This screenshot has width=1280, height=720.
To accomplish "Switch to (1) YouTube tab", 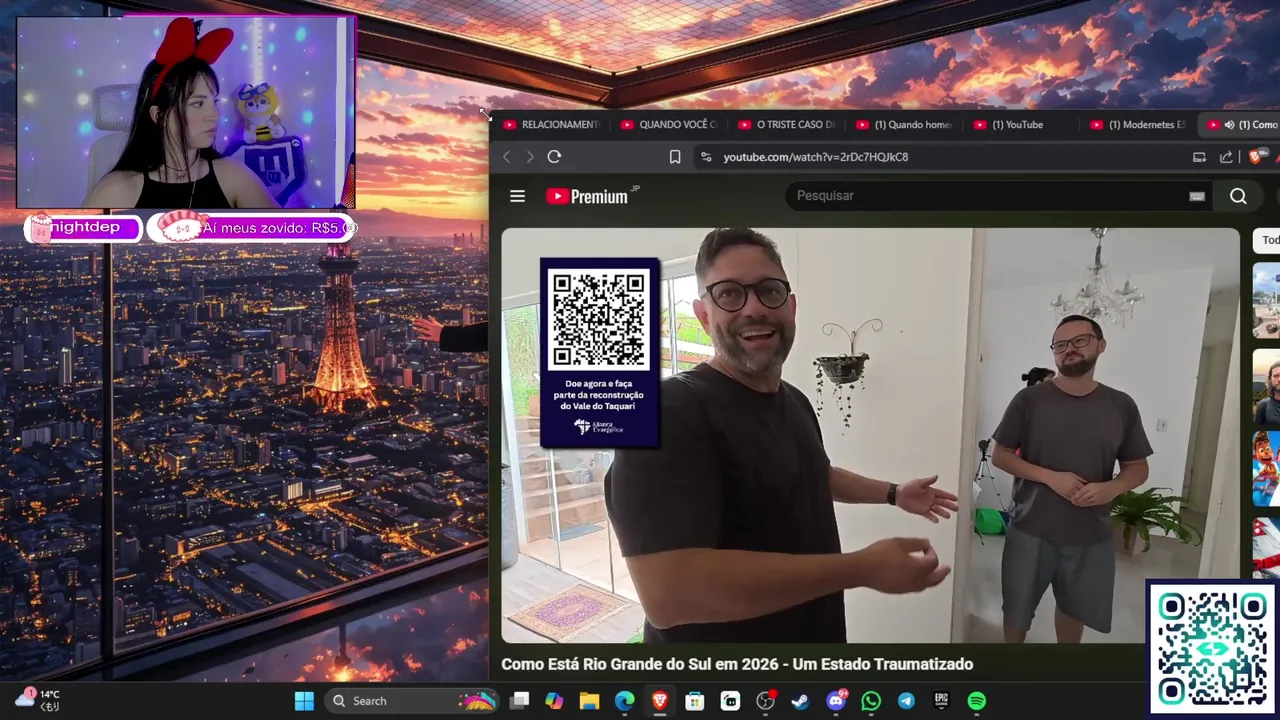I will point(1023,125).
